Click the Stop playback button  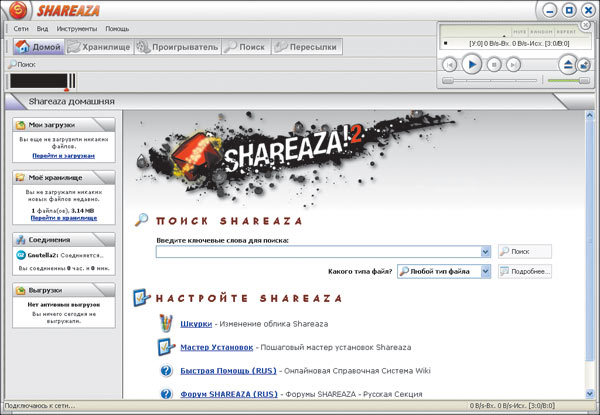click(x=493, y=64)
